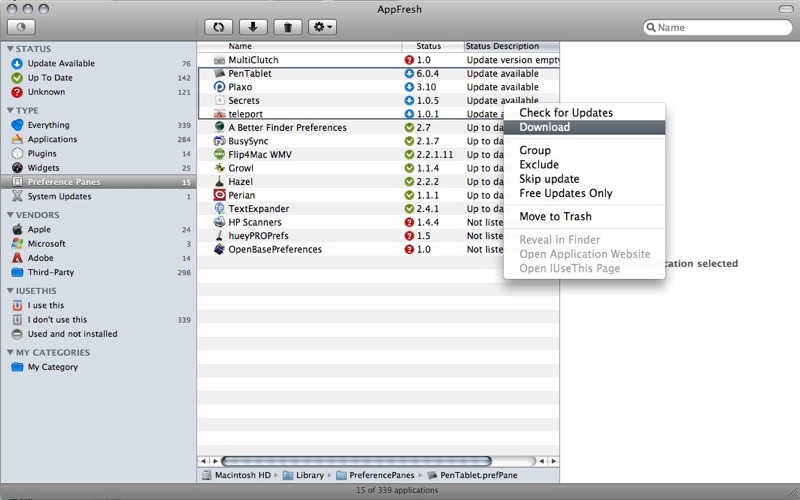The width and height of the screenshot is (800, 500).
Task: Select Up To Date filter
Action: 98,78
